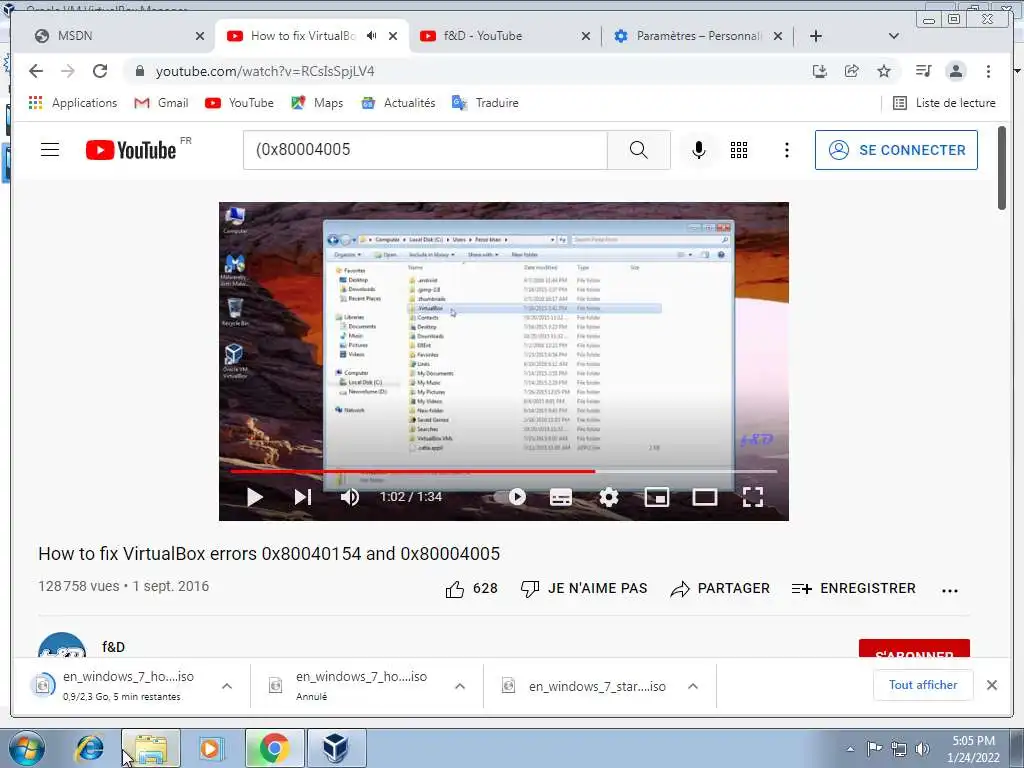
Task: Close the MSDN tab
Action: (x=200, y=36)
